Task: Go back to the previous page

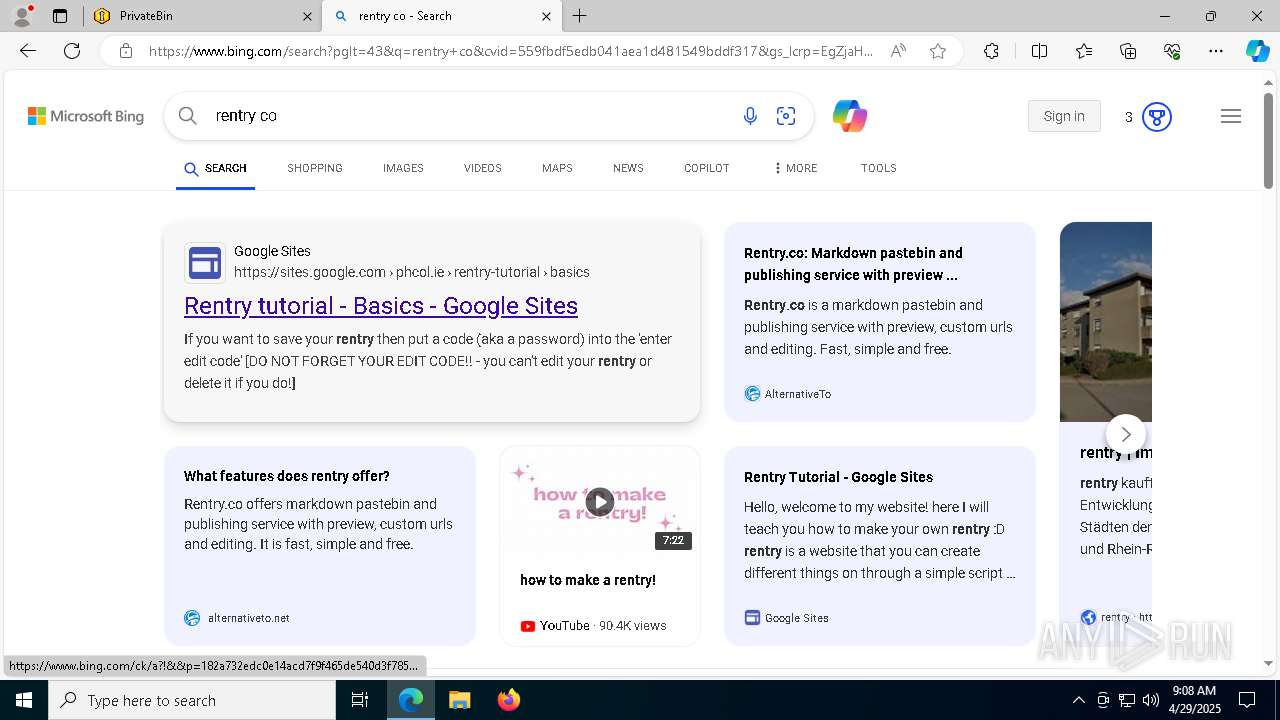Action: [28, 51]
